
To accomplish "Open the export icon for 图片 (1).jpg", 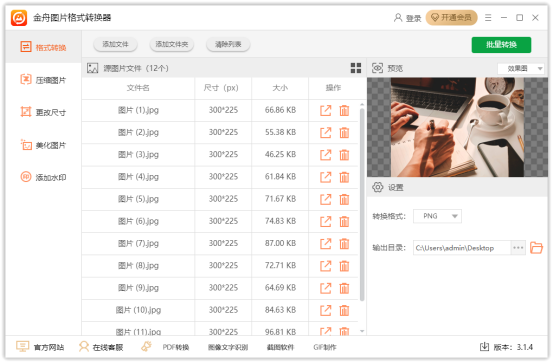I will pyautogui.click(x=326, y=110).
